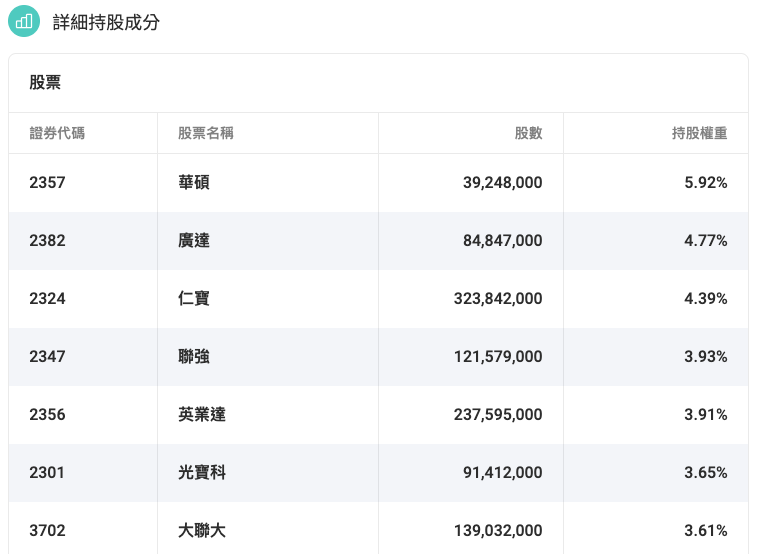Select stock code 2357
Screen dimensions: 758x554
click(x=47, y=182)
